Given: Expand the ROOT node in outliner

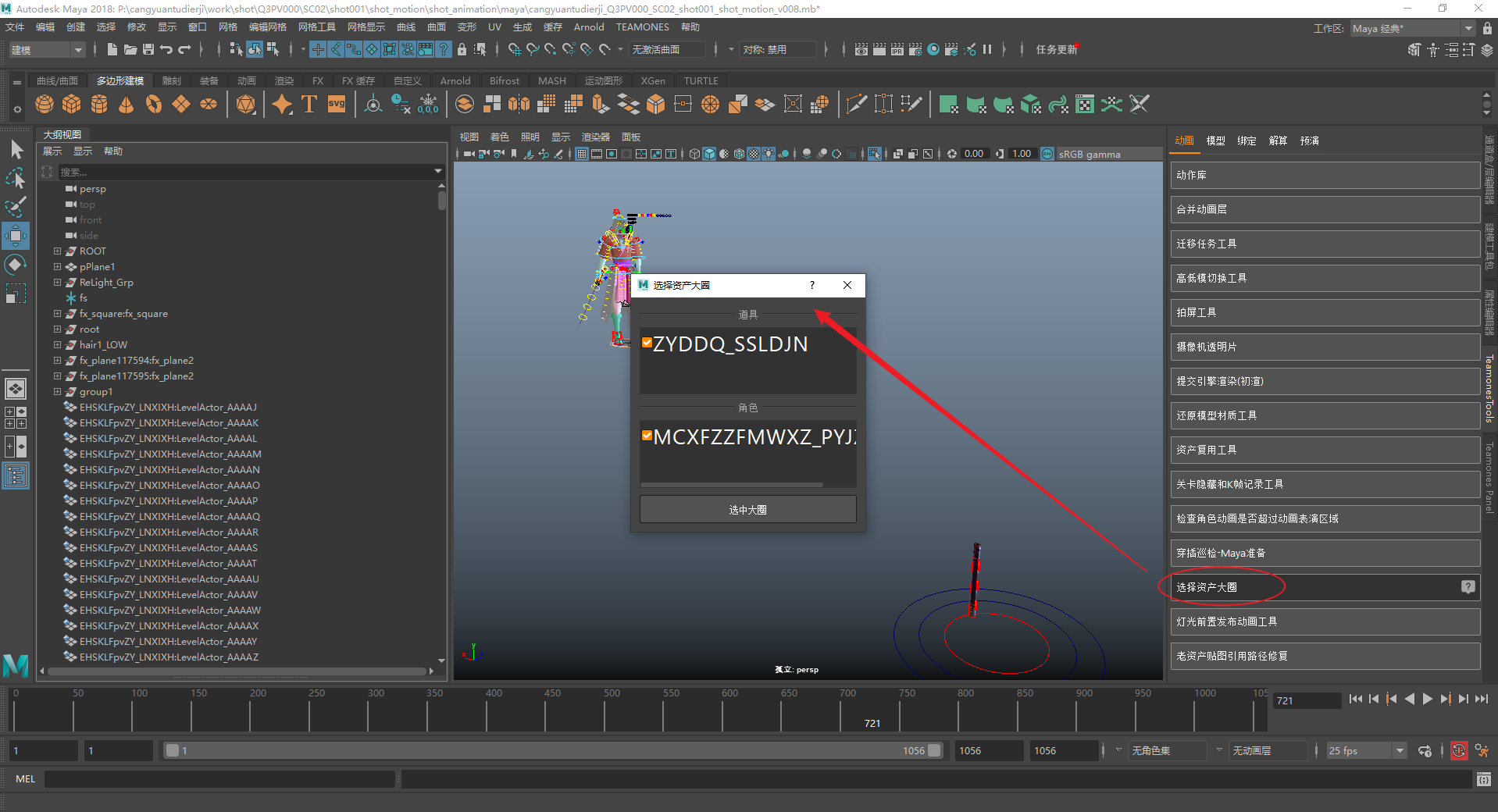Looking at the screenshot, I should point(57,251).
